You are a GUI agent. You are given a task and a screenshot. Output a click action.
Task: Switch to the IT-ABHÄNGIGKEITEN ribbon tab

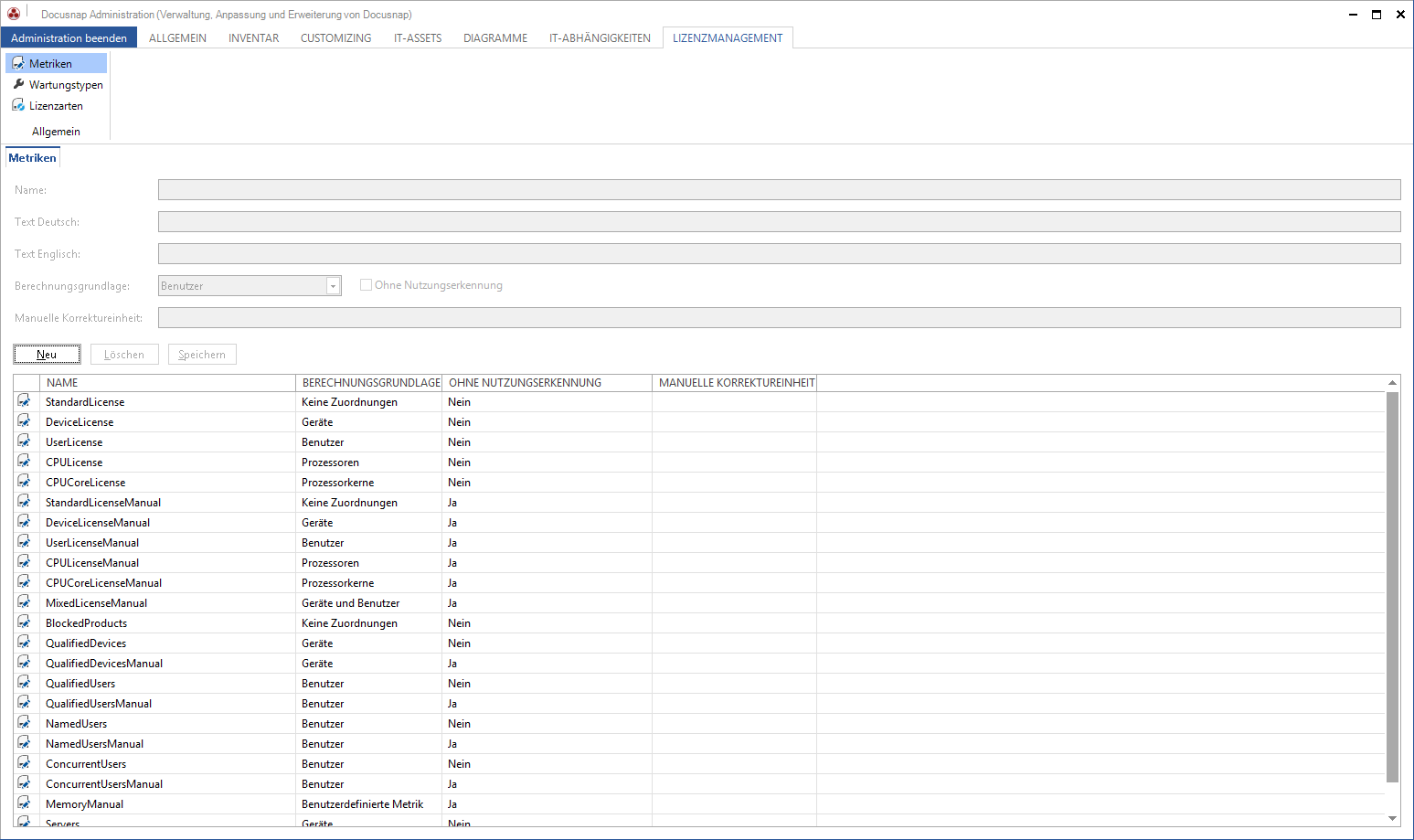600,37
